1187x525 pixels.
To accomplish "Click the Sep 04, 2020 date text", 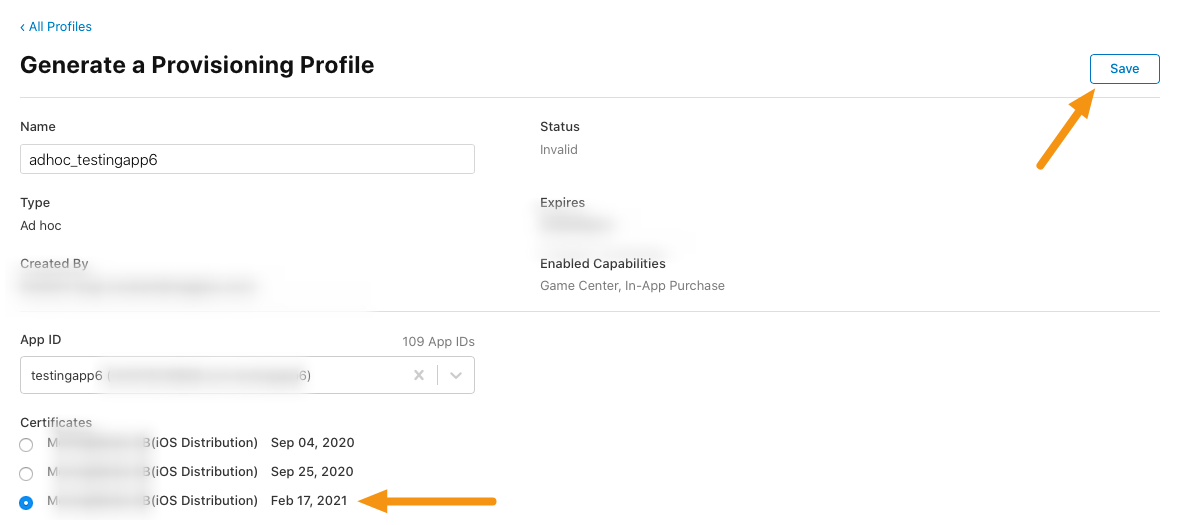I will [x=312, y=443].
